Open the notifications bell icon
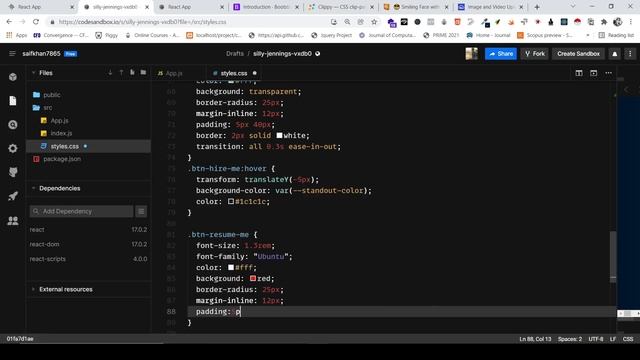Viewport: 640px width, 360px height. (x=615, y=54)
